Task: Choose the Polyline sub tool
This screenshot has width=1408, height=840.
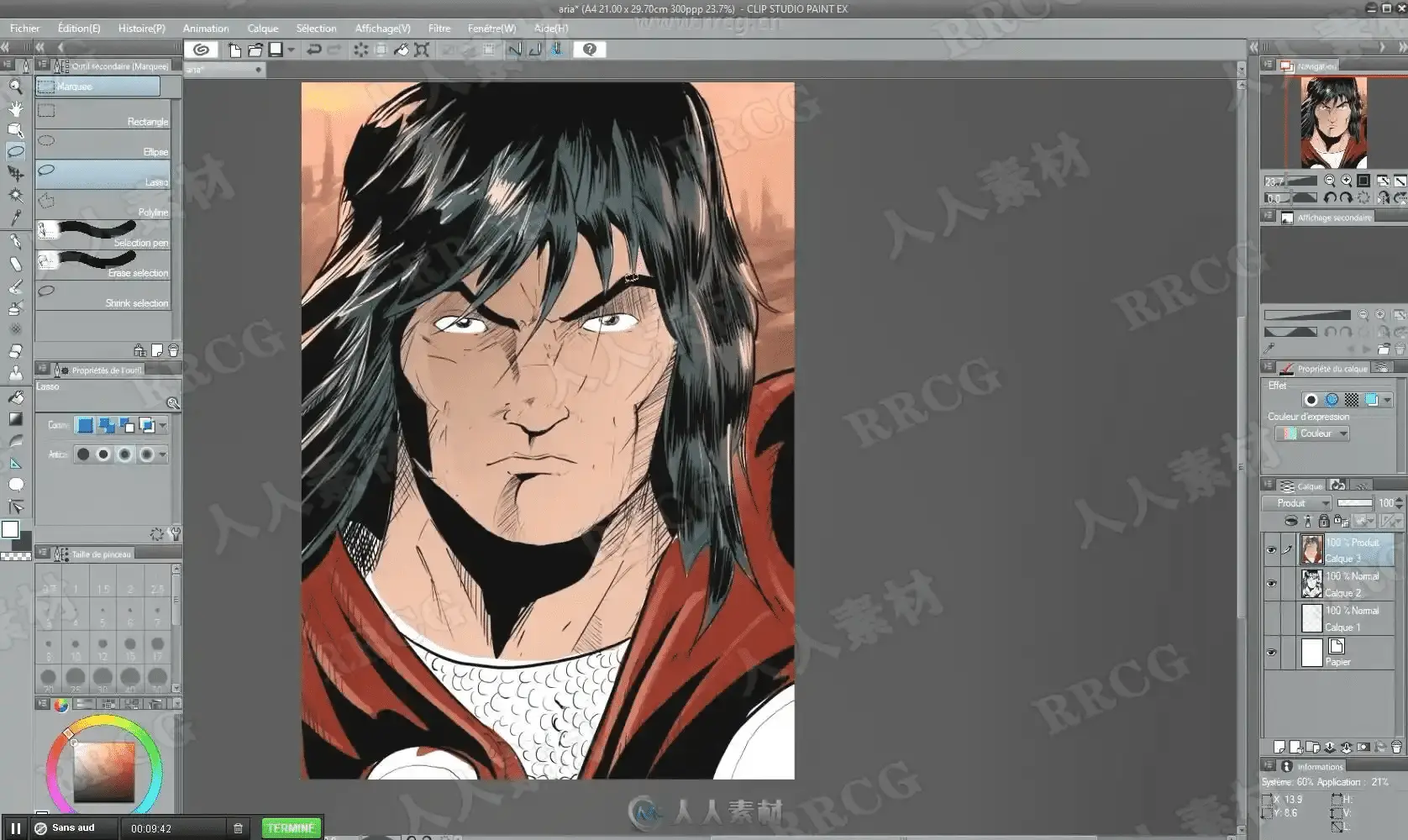Action: pyautogui.click(x=103, y=205)
